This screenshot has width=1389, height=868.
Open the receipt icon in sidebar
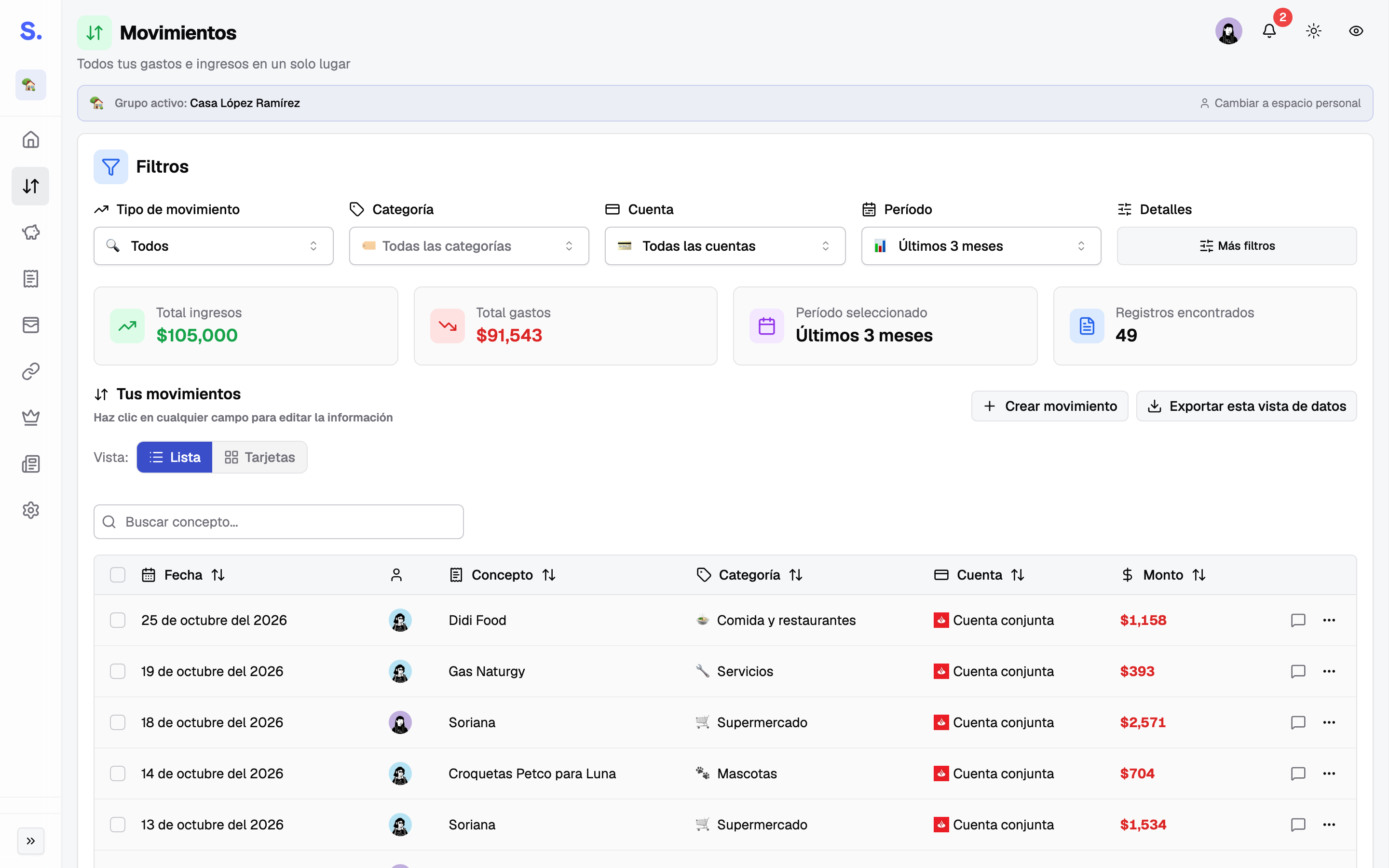(x=30, y=278)
